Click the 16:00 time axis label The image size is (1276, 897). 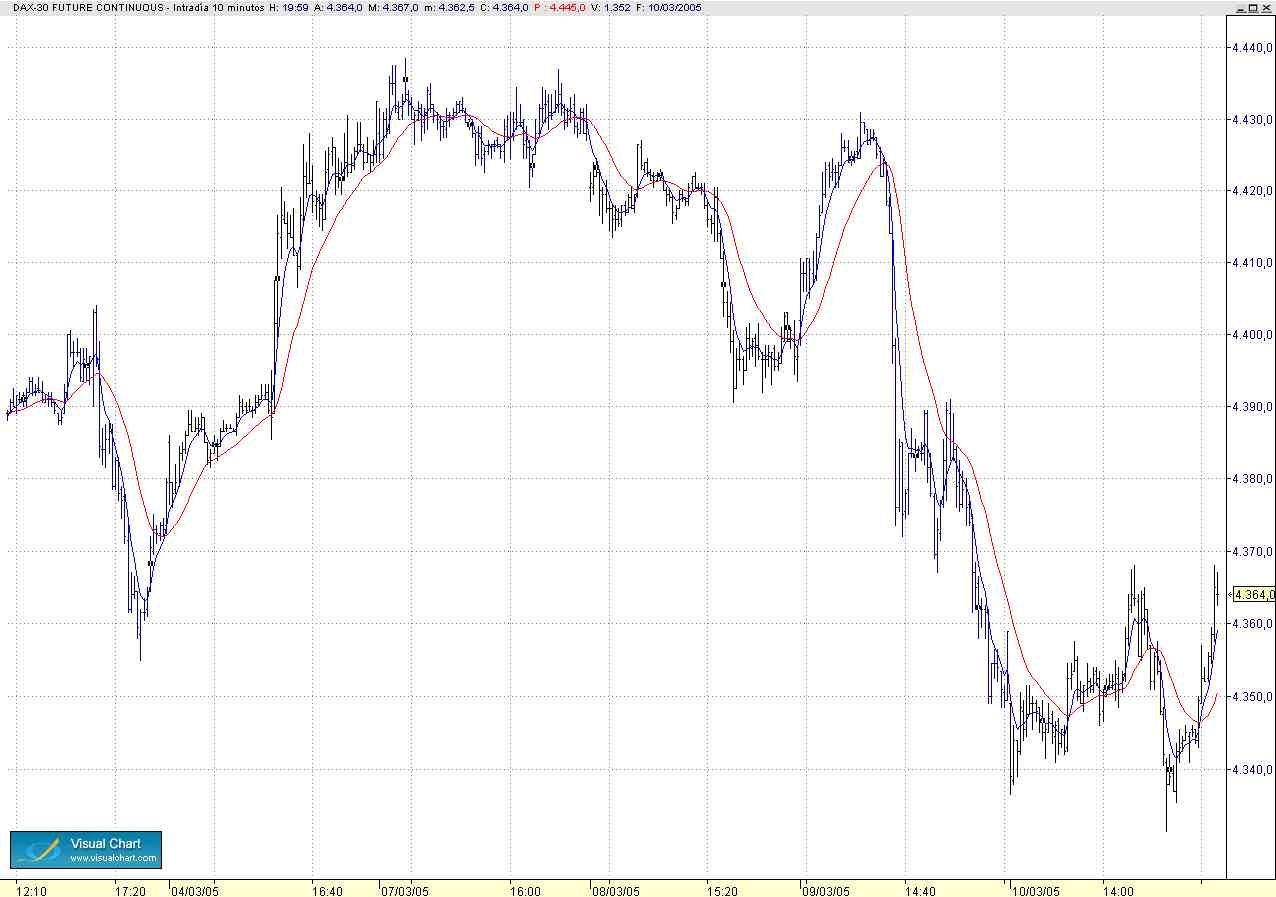pyautogui.click(x=525, y=890)
